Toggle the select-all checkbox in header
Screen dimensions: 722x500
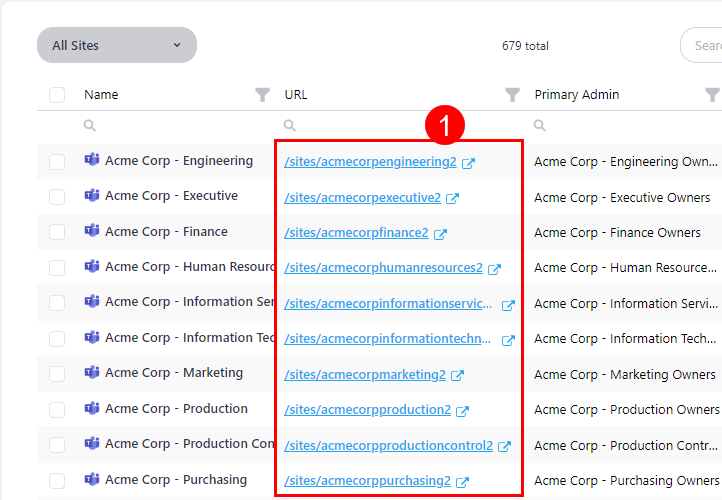[x=57, y=95]
